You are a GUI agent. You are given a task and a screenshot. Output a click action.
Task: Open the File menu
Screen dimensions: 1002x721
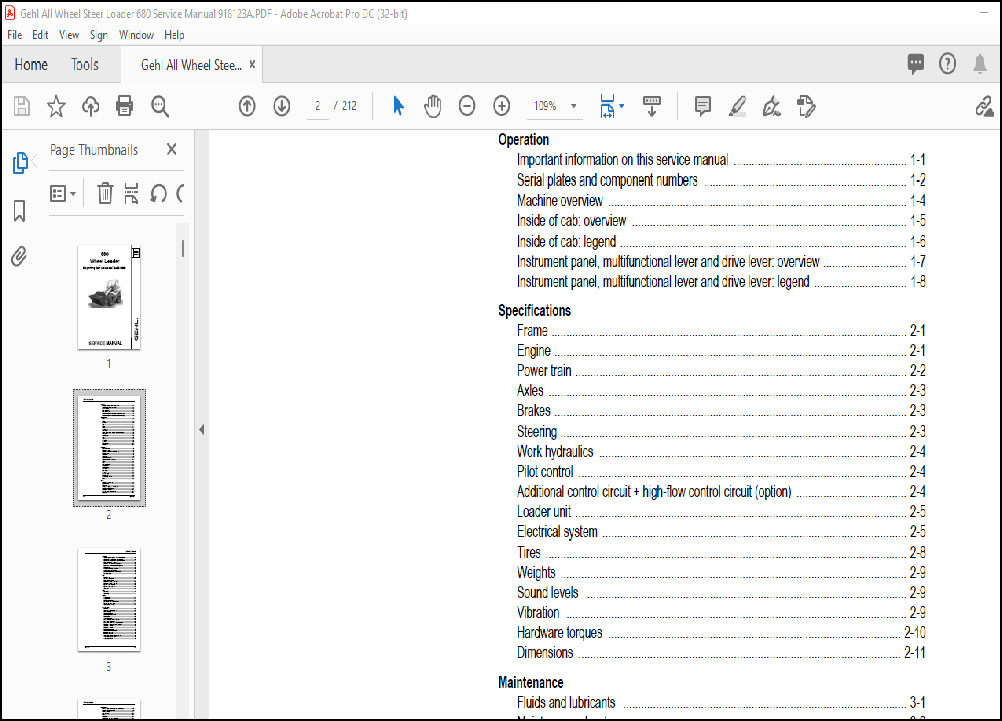pos(15,35)
